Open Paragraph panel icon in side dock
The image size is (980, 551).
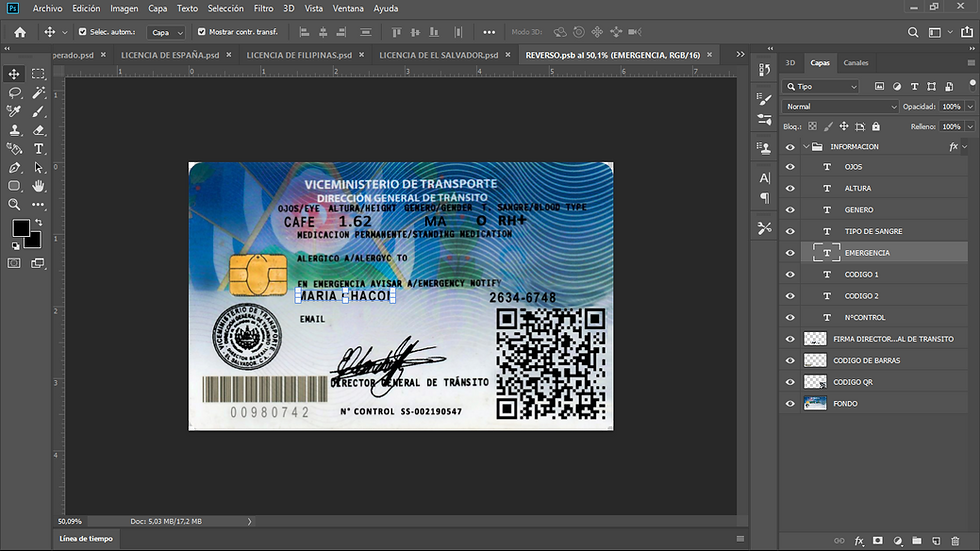764,198
